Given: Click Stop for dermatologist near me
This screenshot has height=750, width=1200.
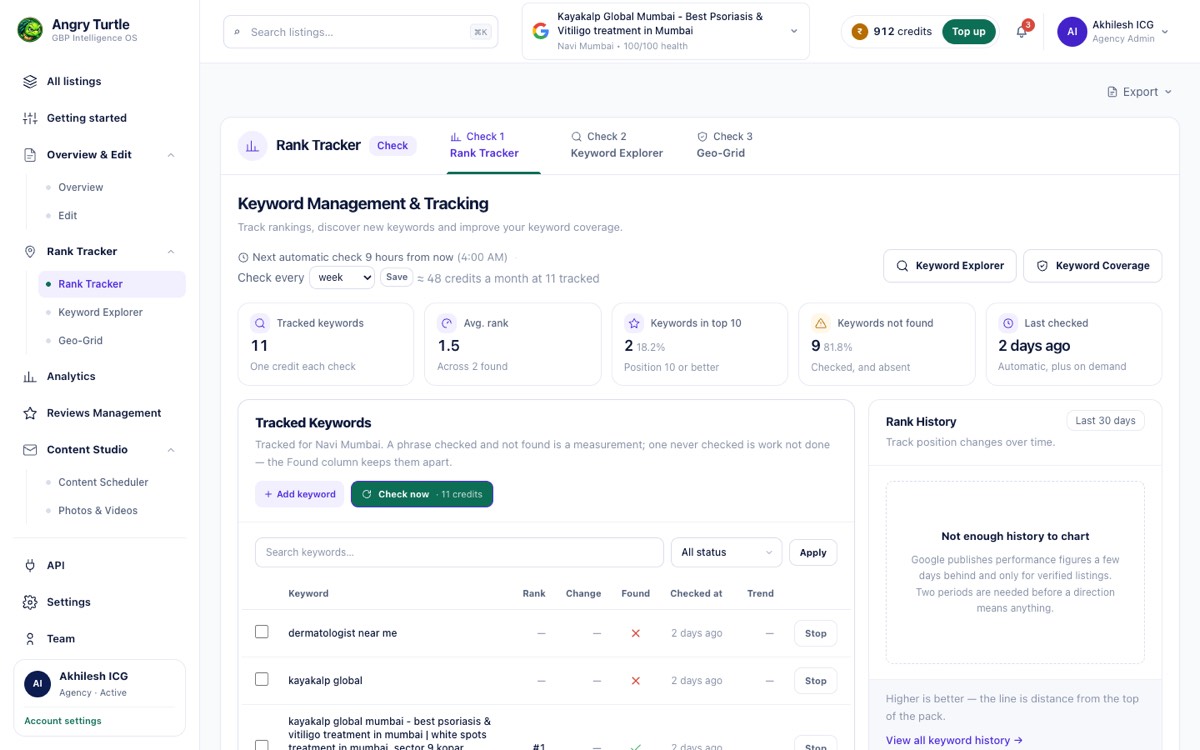Looking at the screenshot, I should 816,634.
